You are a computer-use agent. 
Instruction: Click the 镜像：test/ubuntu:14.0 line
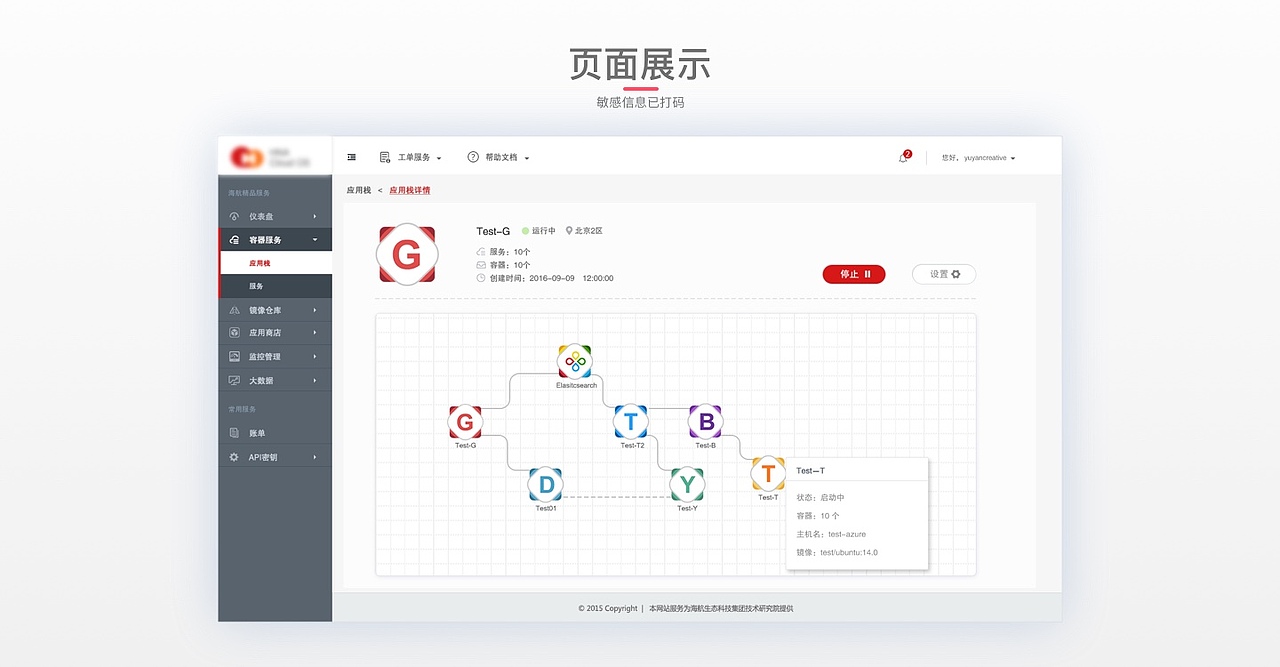pyautogui.click(x=837, y=552)
